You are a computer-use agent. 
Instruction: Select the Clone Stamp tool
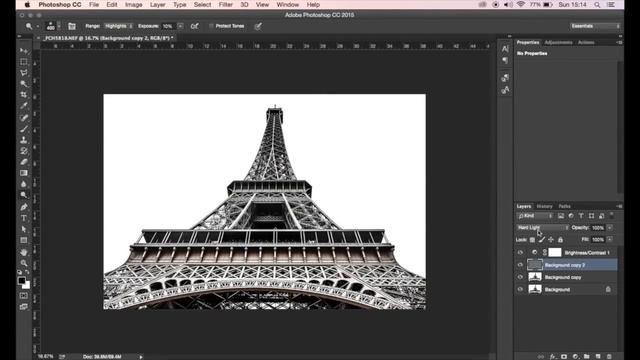click(x=24, y=140)
